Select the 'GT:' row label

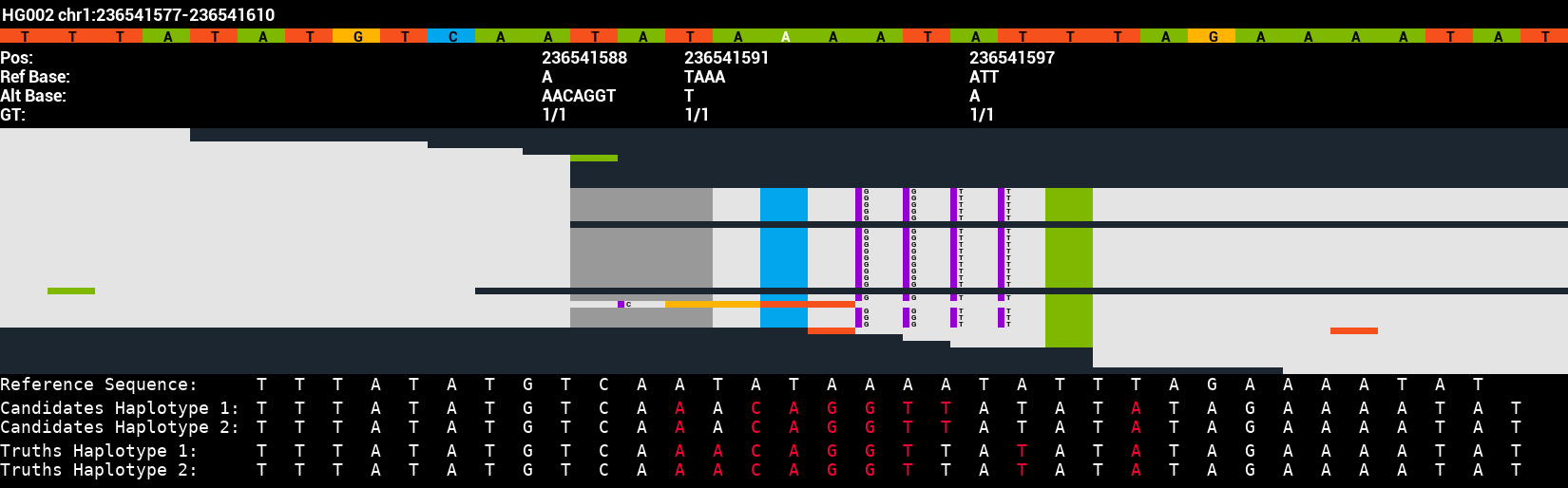pos(12,115)
